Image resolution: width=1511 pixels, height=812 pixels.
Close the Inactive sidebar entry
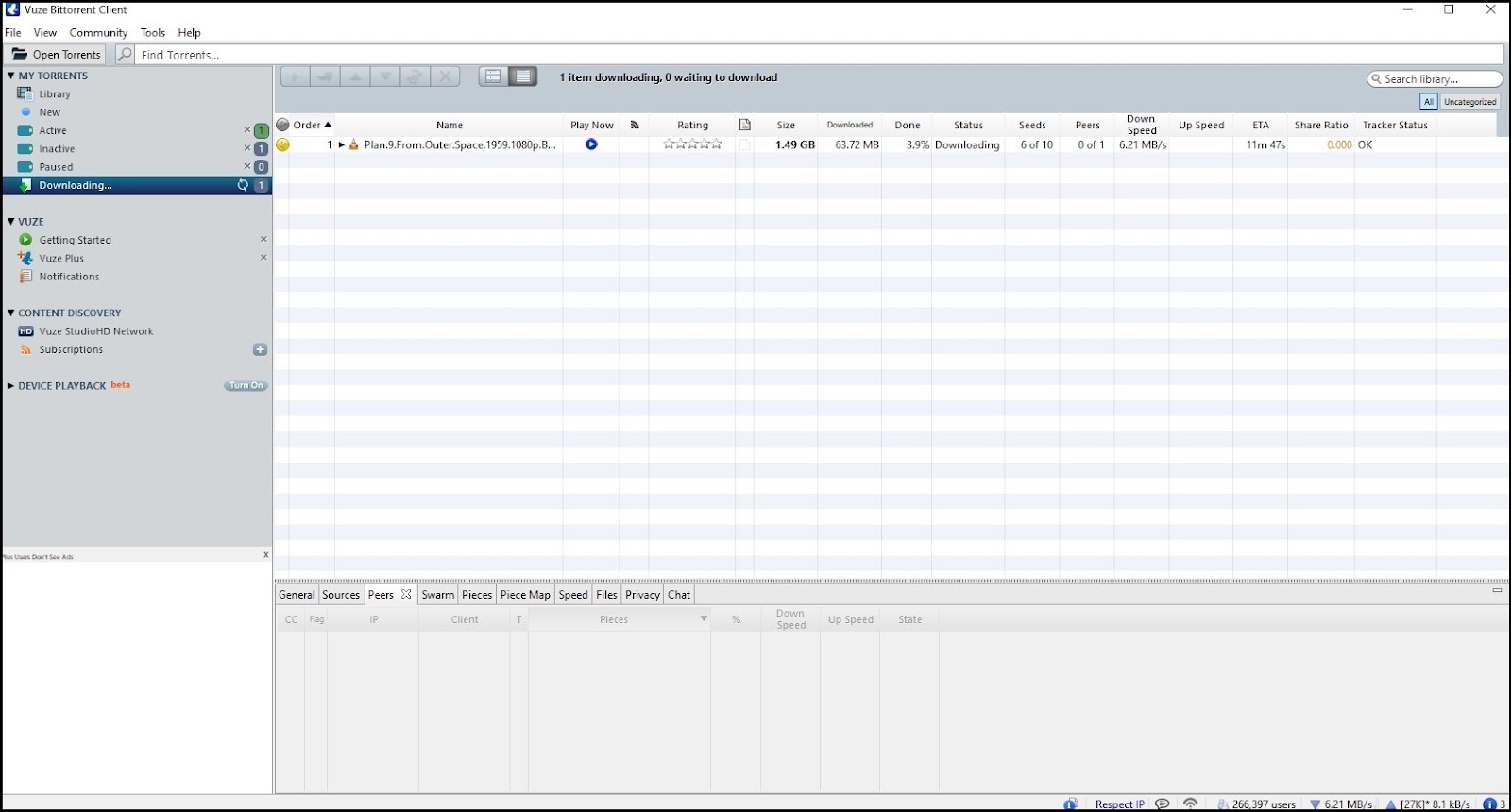point(247,148)
